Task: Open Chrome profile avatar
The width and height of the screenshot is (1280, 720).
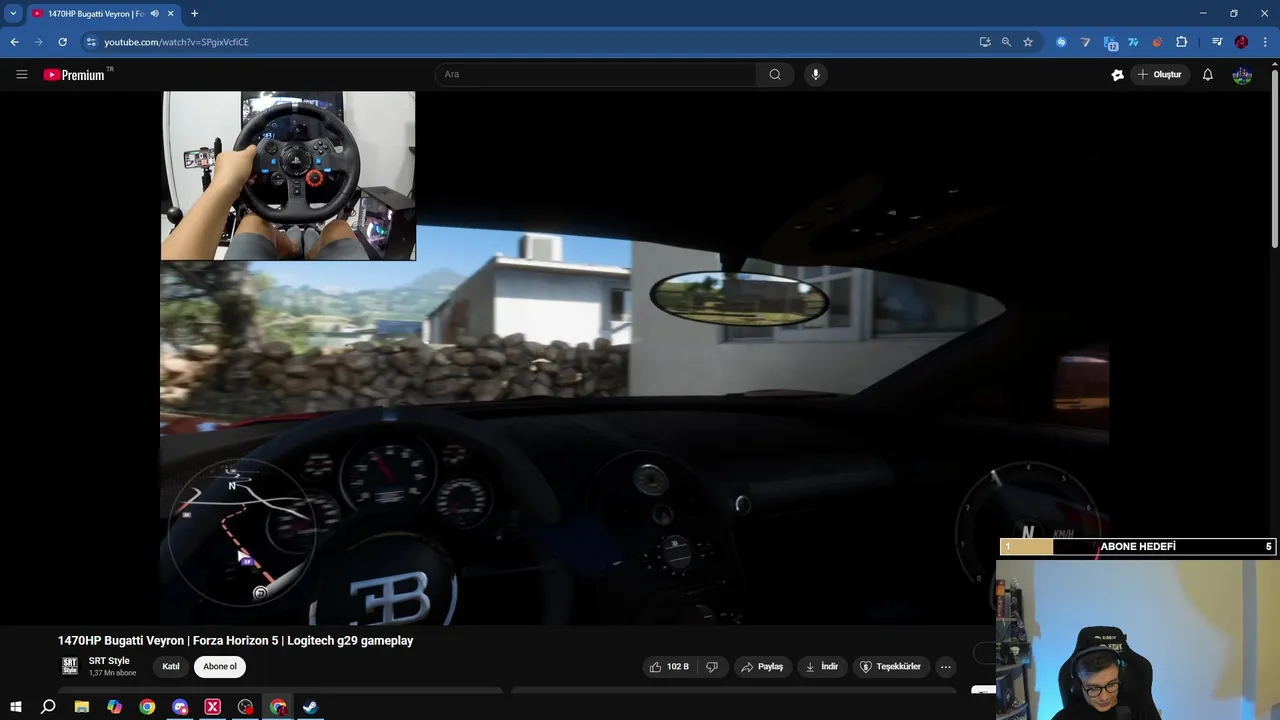Action: tap(1241, 42)
